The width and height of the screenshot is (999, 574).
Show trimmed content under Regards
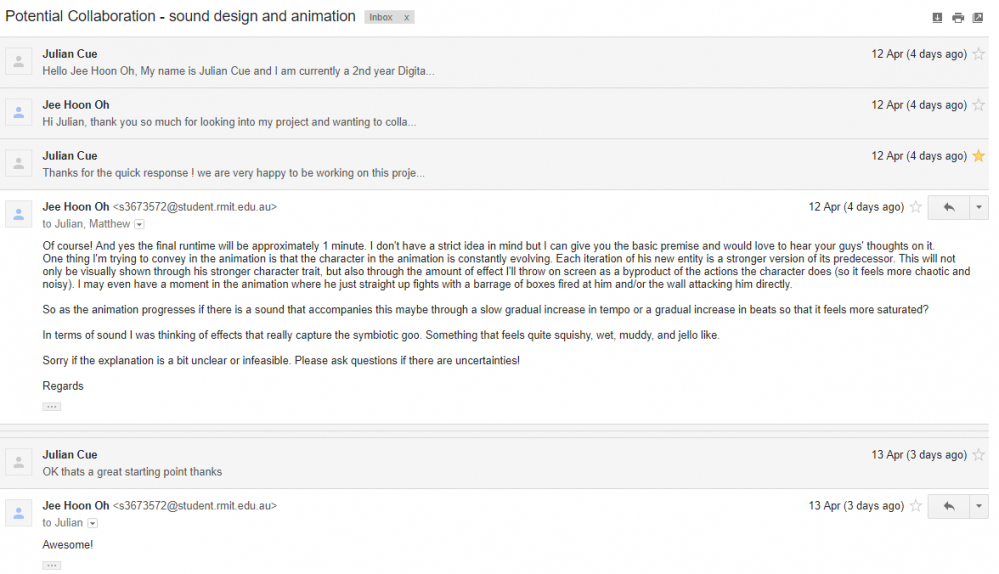[52, 406]
